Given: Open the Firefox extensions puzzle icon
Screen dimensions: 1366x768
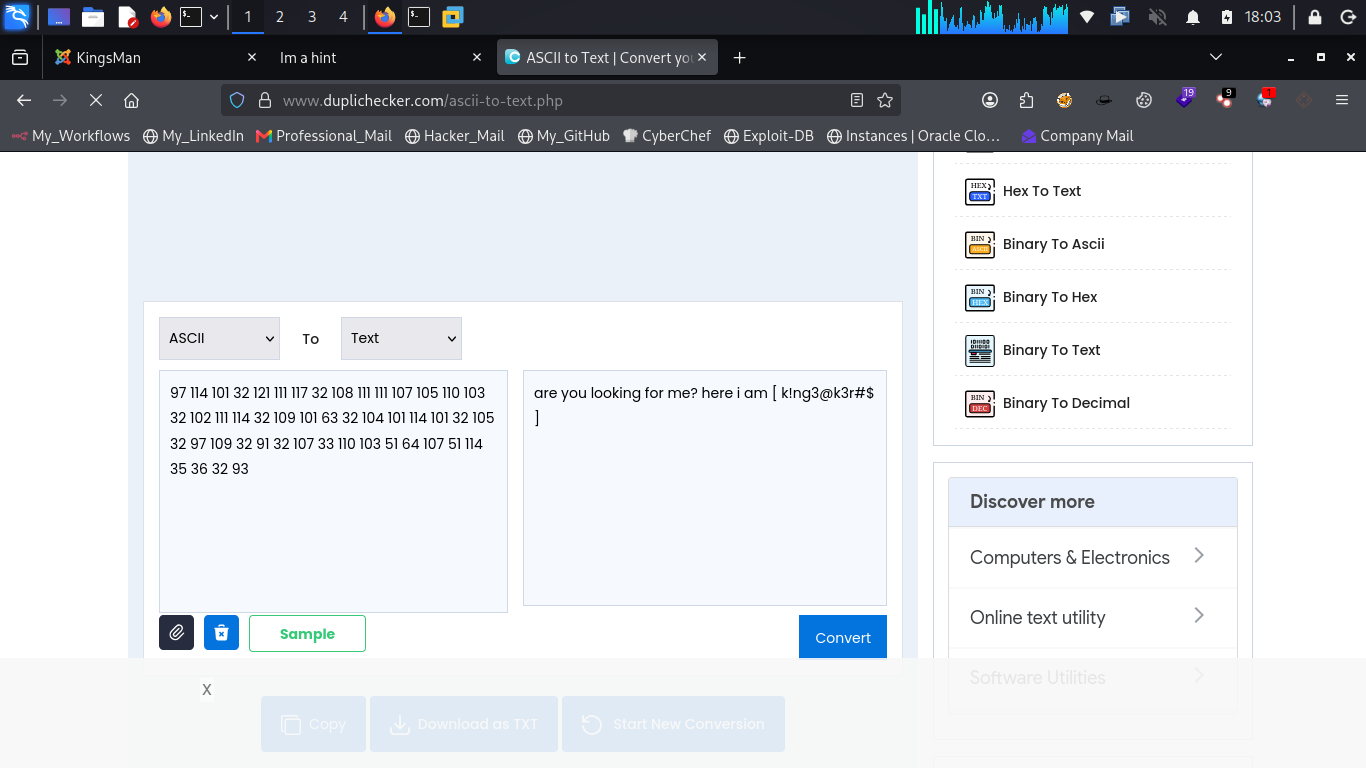Looking at the screenshot, I should tap(1026, 100).
